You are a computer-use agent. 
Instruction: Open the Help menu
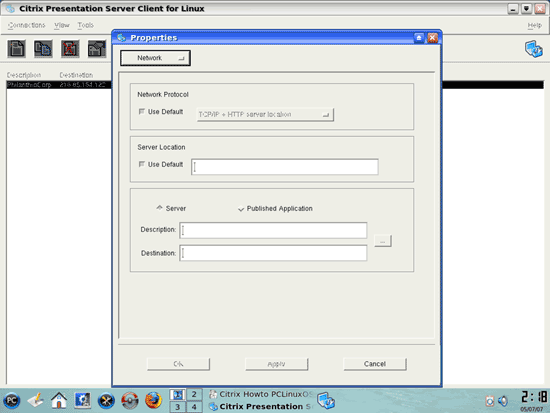535,25
